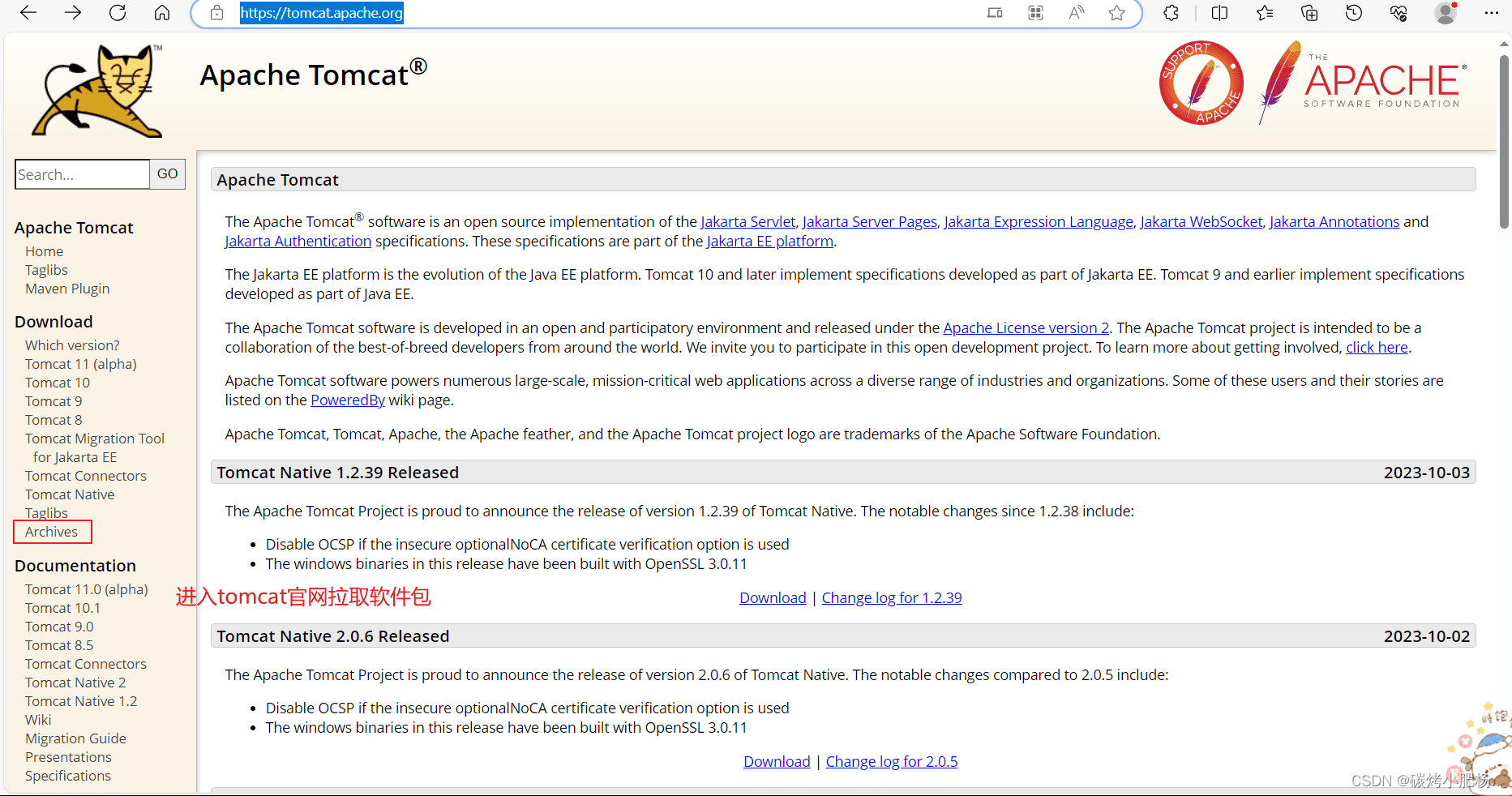Open the Apache License version 2 link
The image size is (1512, 796).
[1026, 328]
